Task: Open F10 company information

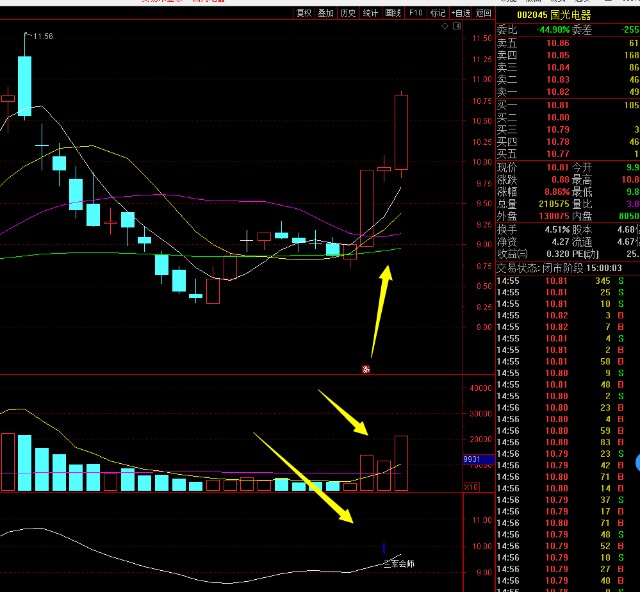Action: click(416, 13)
